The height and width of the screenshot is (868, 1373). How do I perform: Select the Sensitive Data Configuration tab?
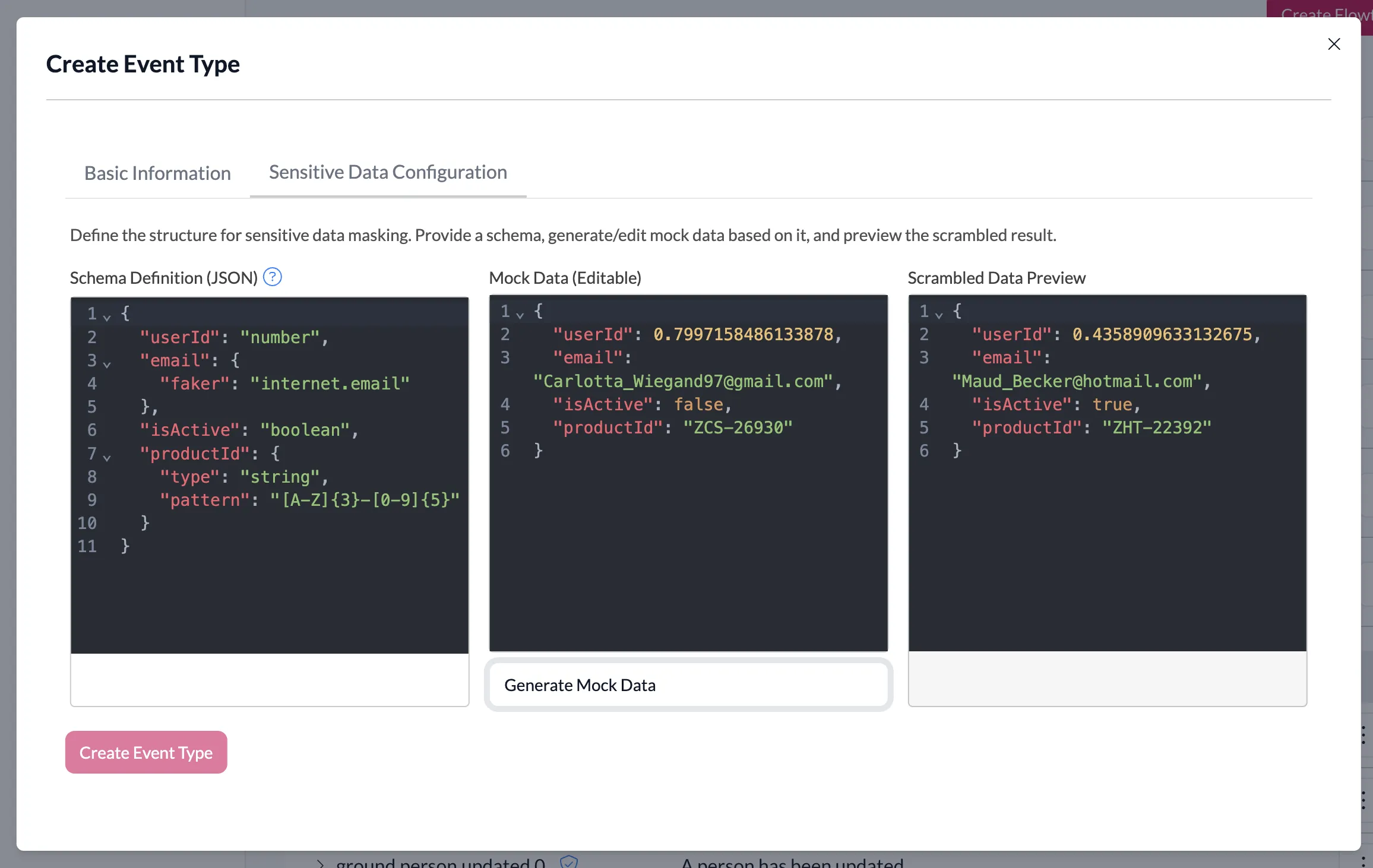point(388,172)
